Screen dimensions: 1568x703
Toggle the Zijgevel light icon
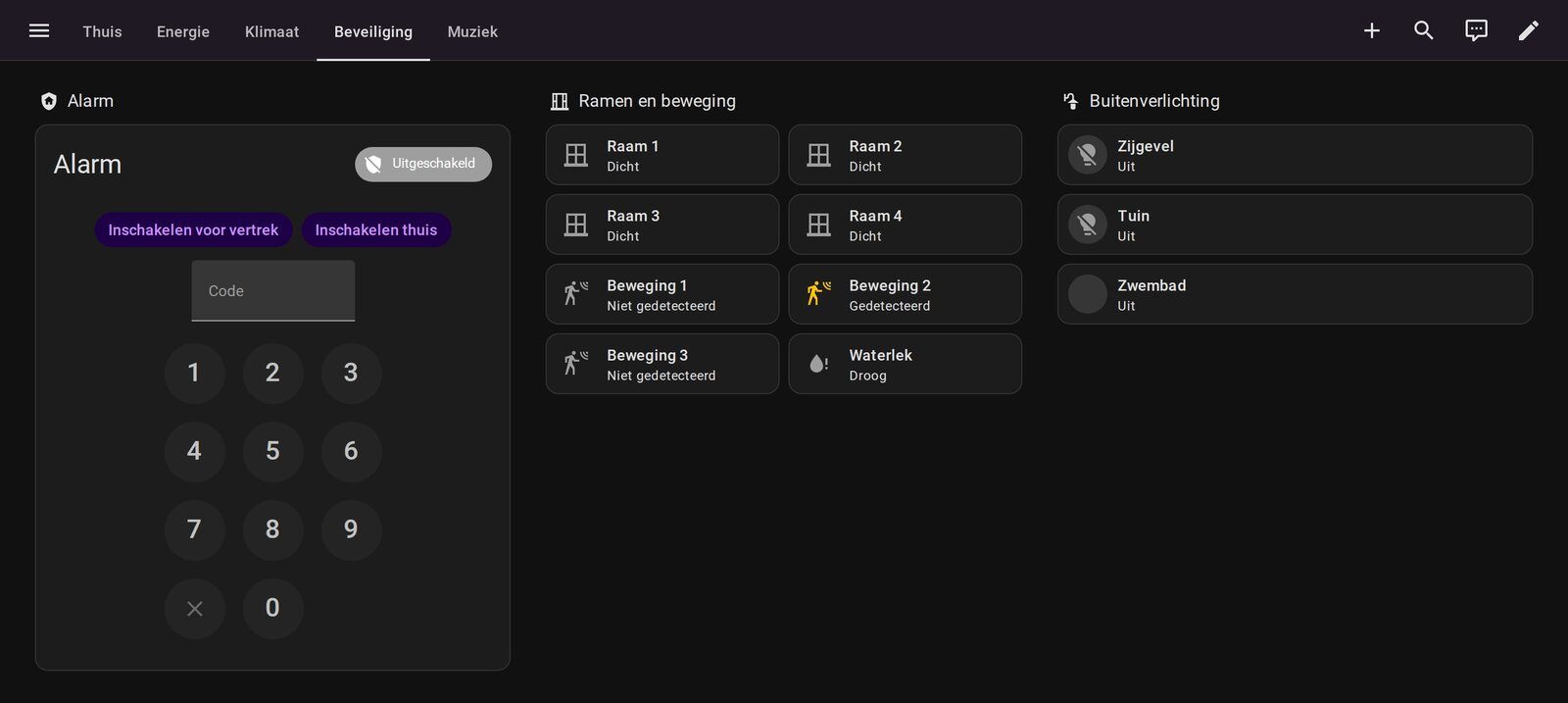[x=1087, y=155]
